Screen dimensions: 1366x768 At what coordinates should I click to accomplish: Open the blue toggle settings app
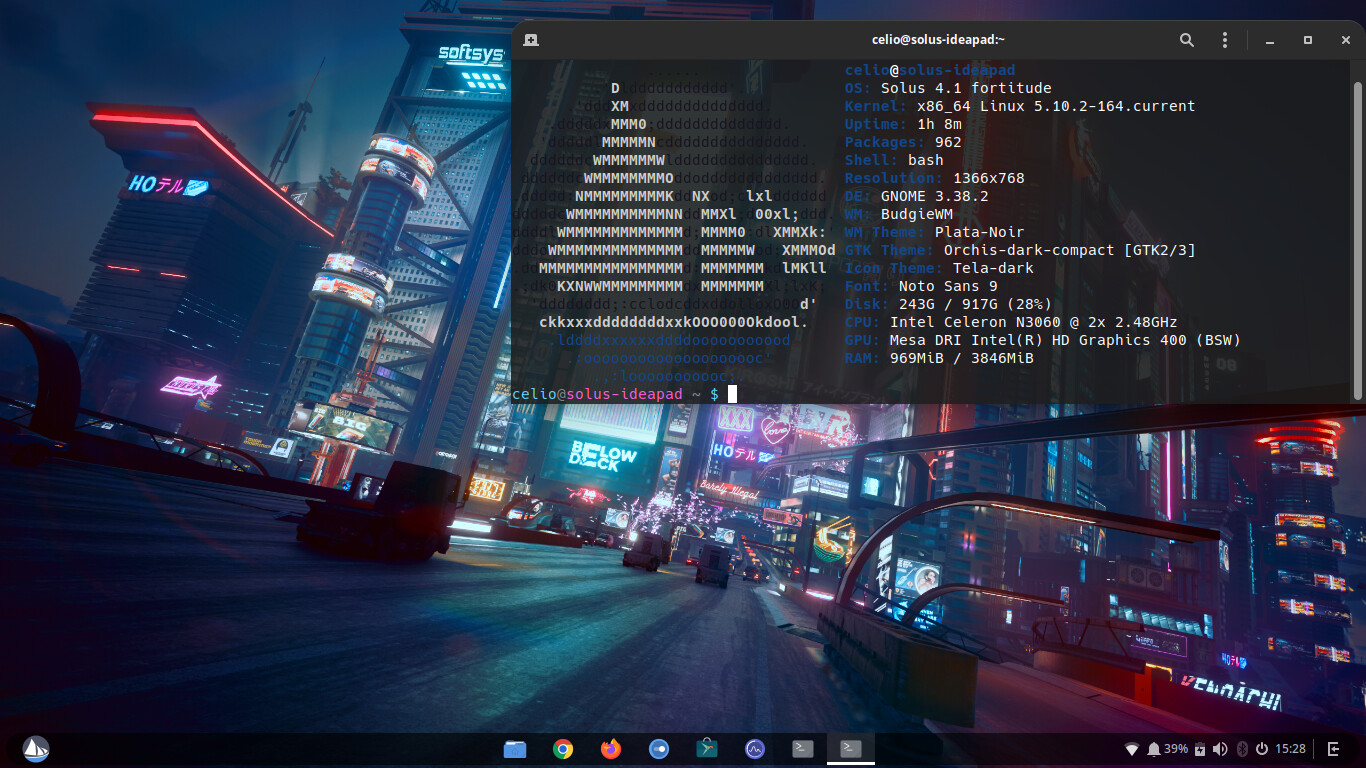(659, 748)
